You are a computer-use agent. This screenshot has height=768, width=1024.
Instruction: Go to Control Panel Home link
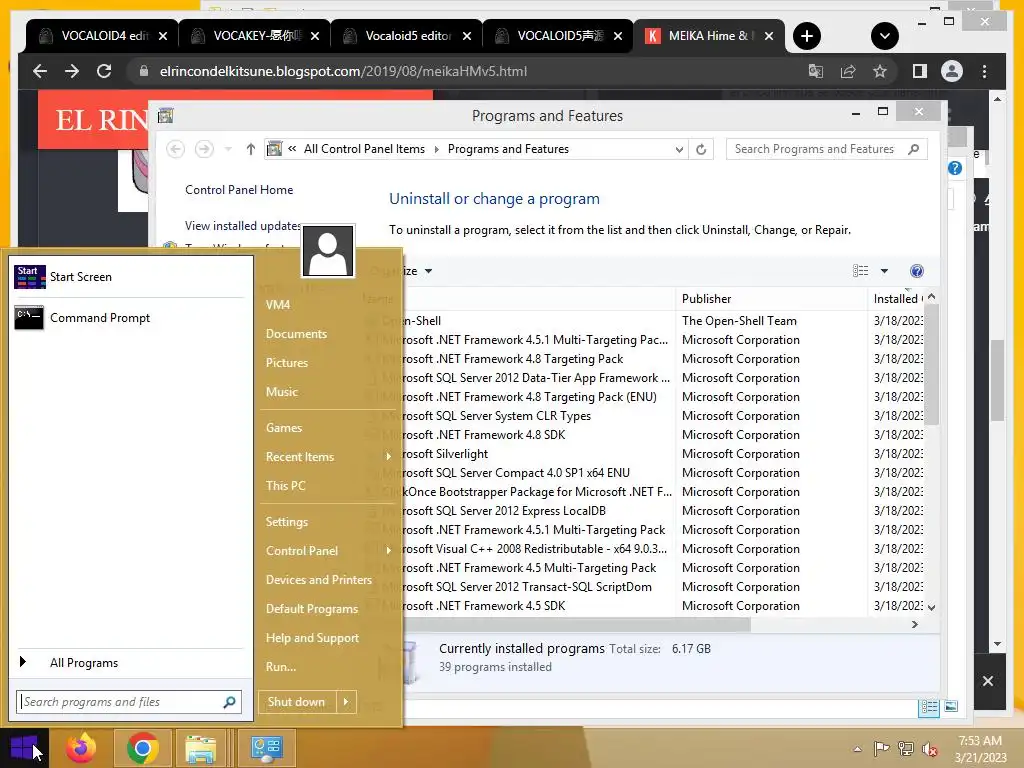pos(239,190)
